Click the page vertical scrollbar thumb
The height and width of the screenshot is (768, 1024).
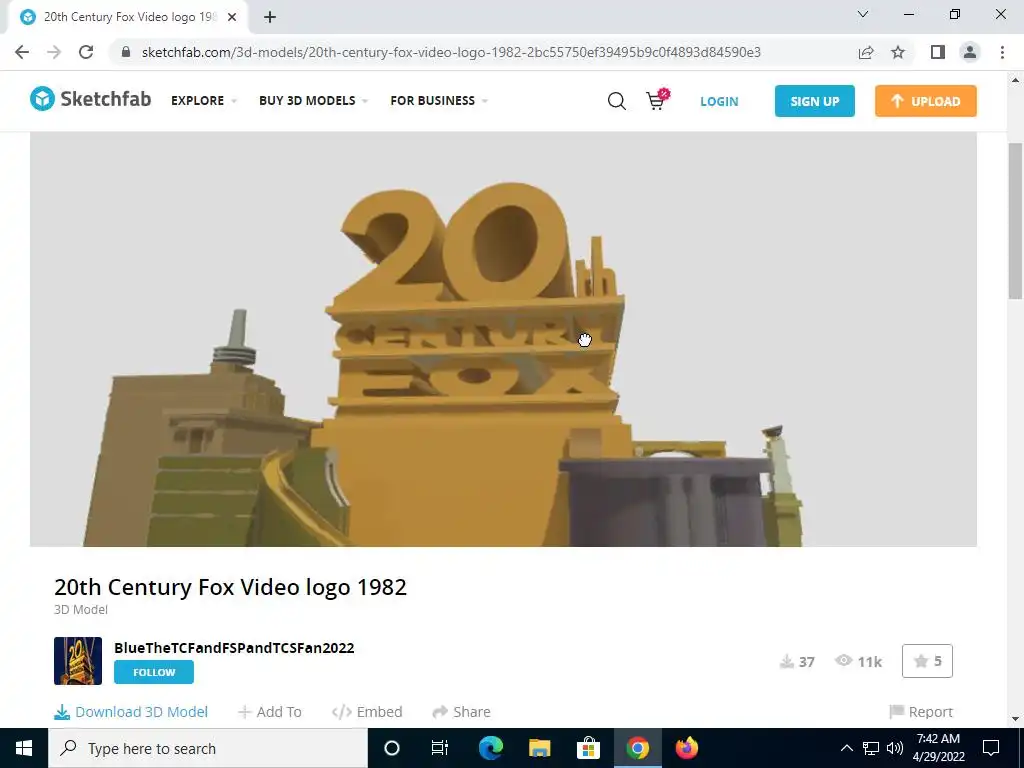[1015, 221]
